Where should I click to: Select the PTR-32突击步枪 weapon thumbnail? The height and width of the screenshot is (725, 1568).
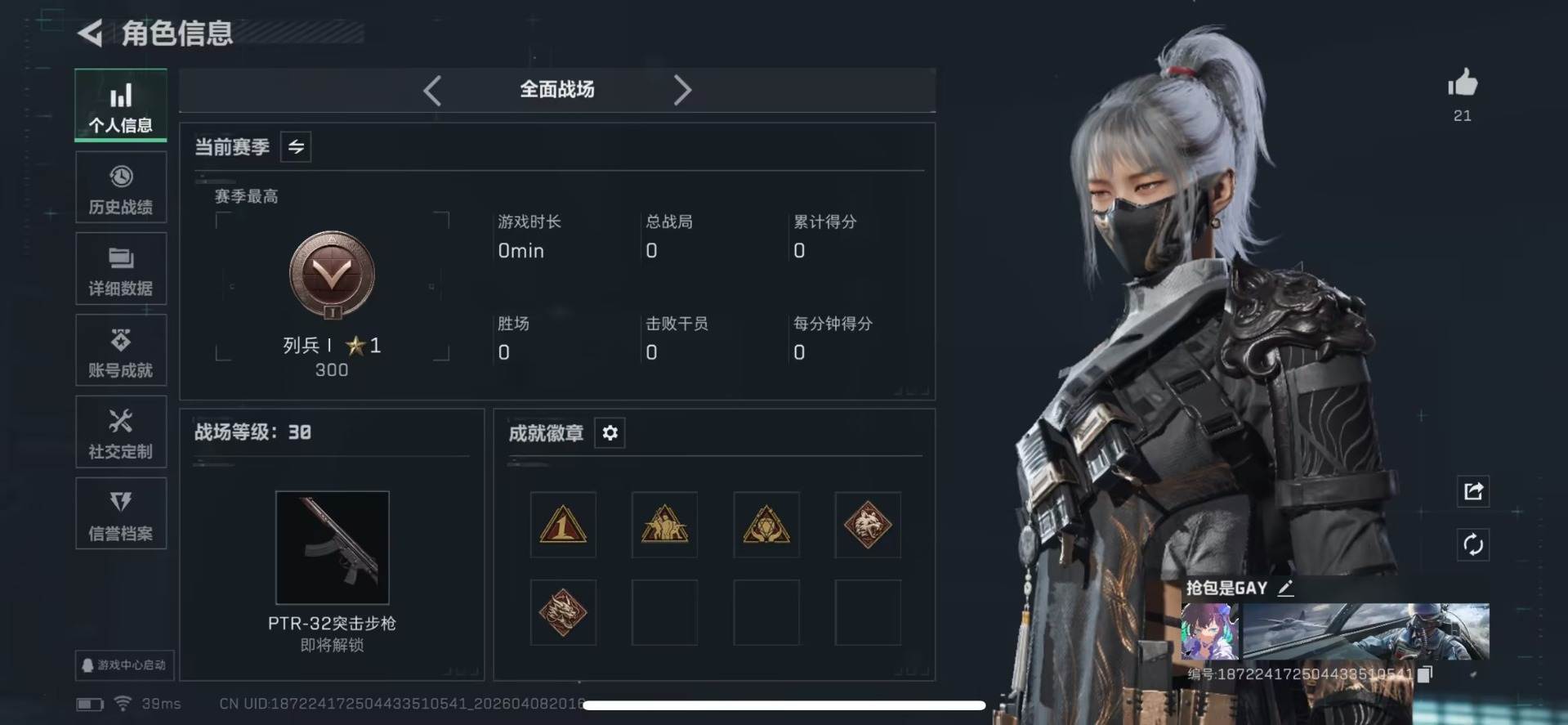333,548
